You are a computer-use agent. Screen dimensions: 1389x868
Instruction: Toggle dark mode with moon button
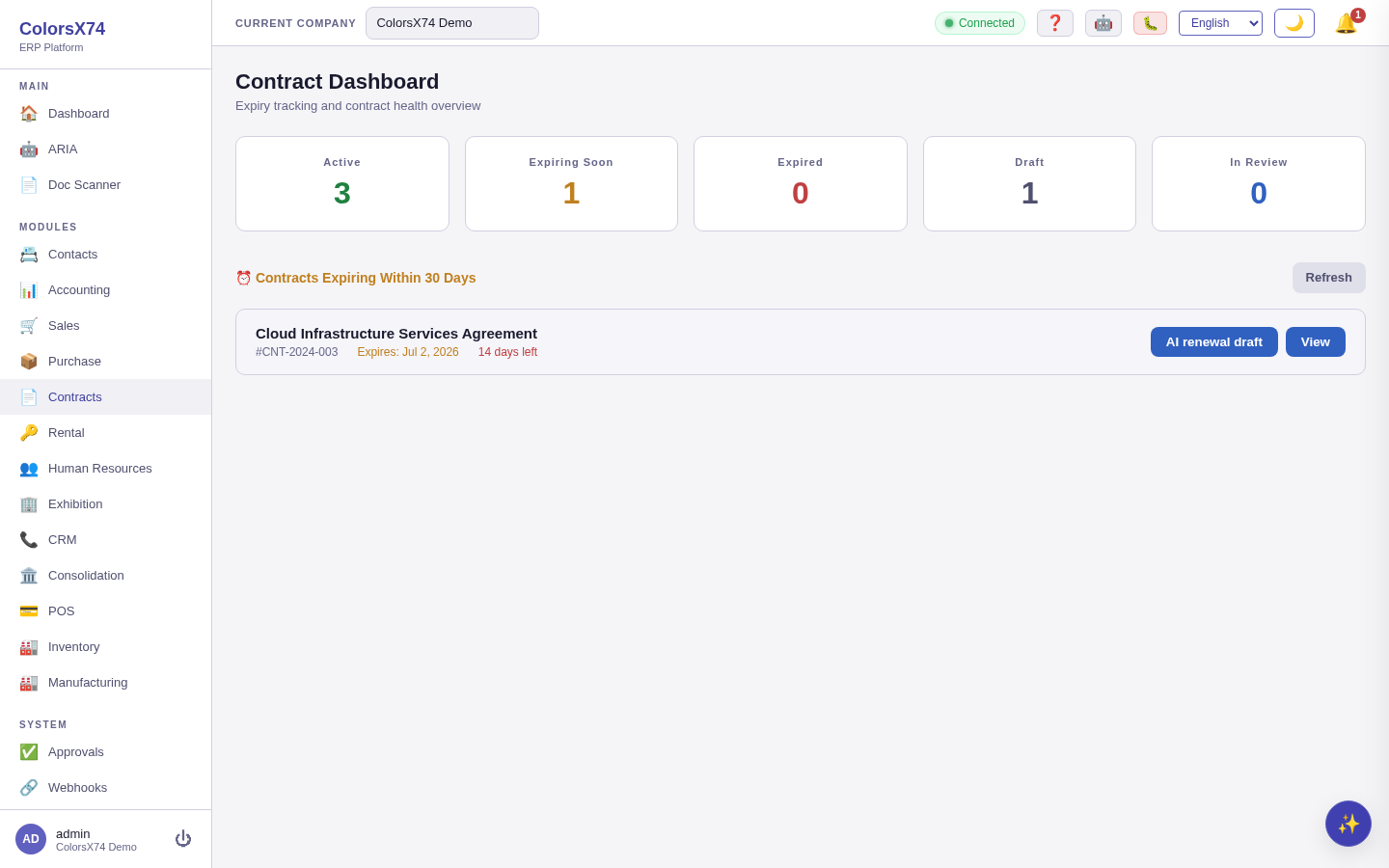tap(1294, 23)
